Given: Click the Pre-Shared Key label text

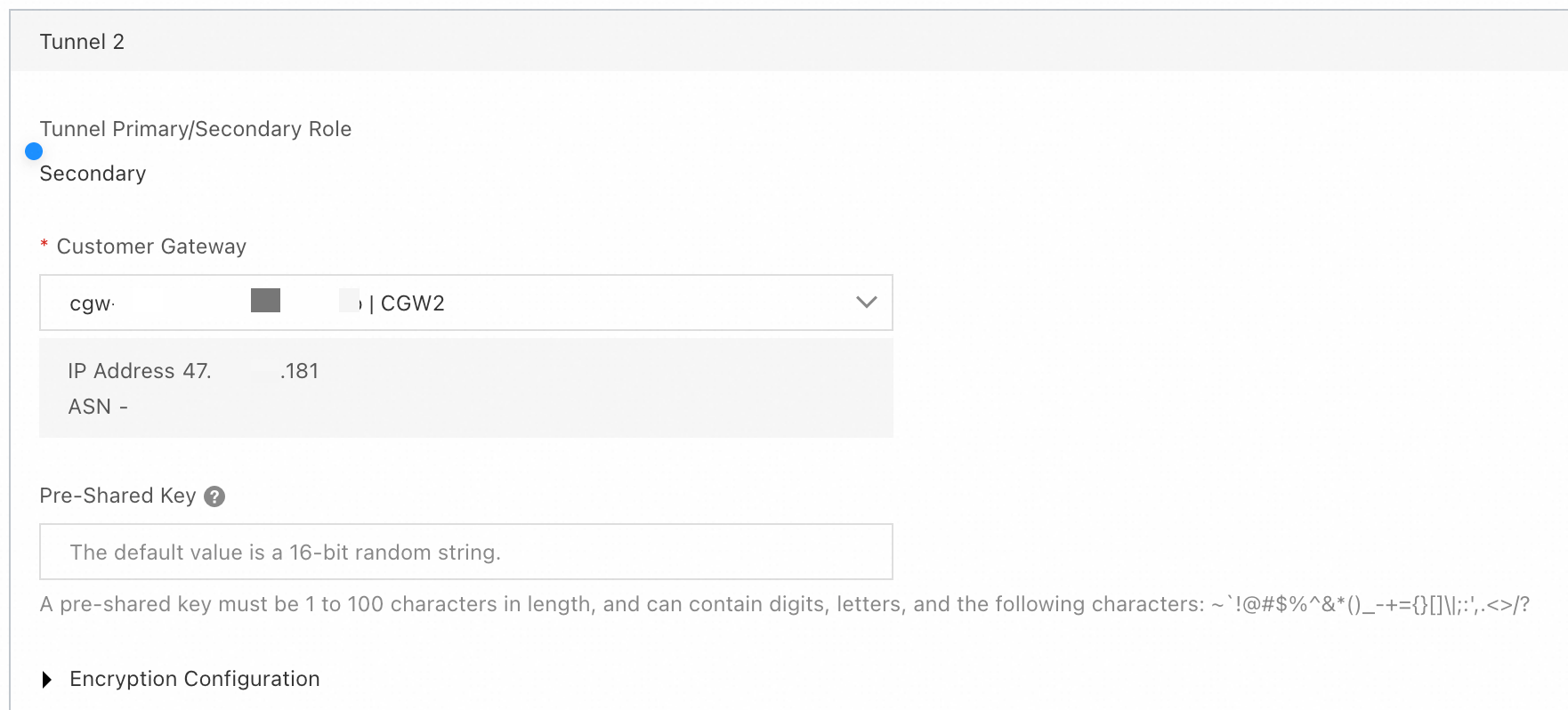Looking at the screenshot, I should point(117,496).
